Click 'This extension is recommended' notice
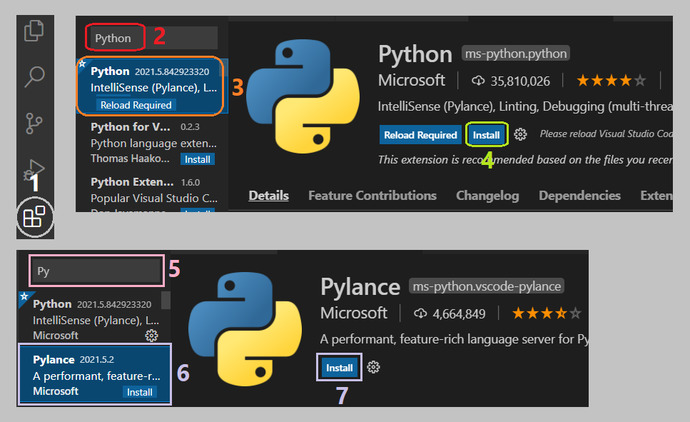Screen dimensions: 690x422 tap(525, 160)
